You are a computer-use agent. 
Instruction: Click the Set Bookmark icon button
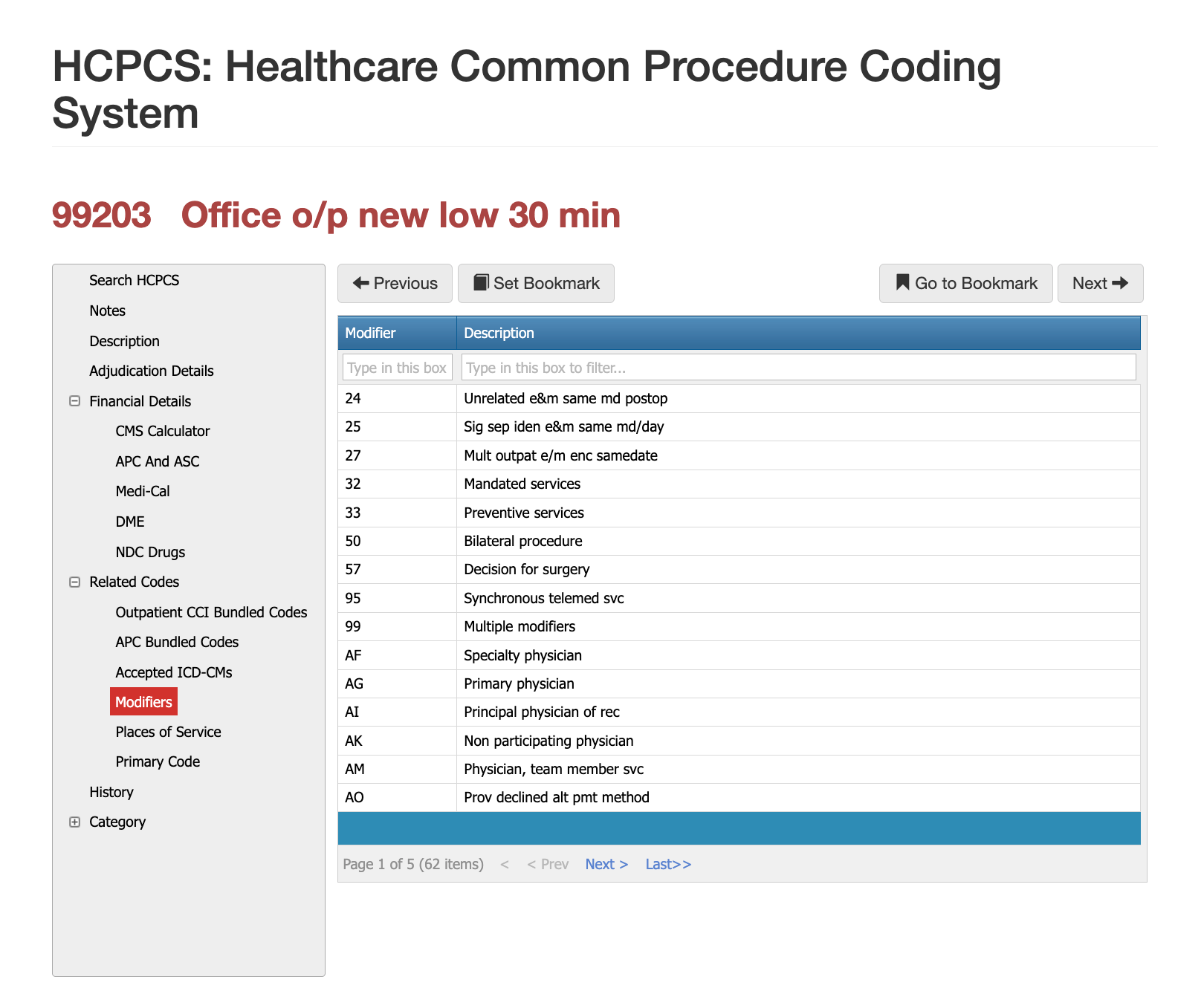coord(482,283)
